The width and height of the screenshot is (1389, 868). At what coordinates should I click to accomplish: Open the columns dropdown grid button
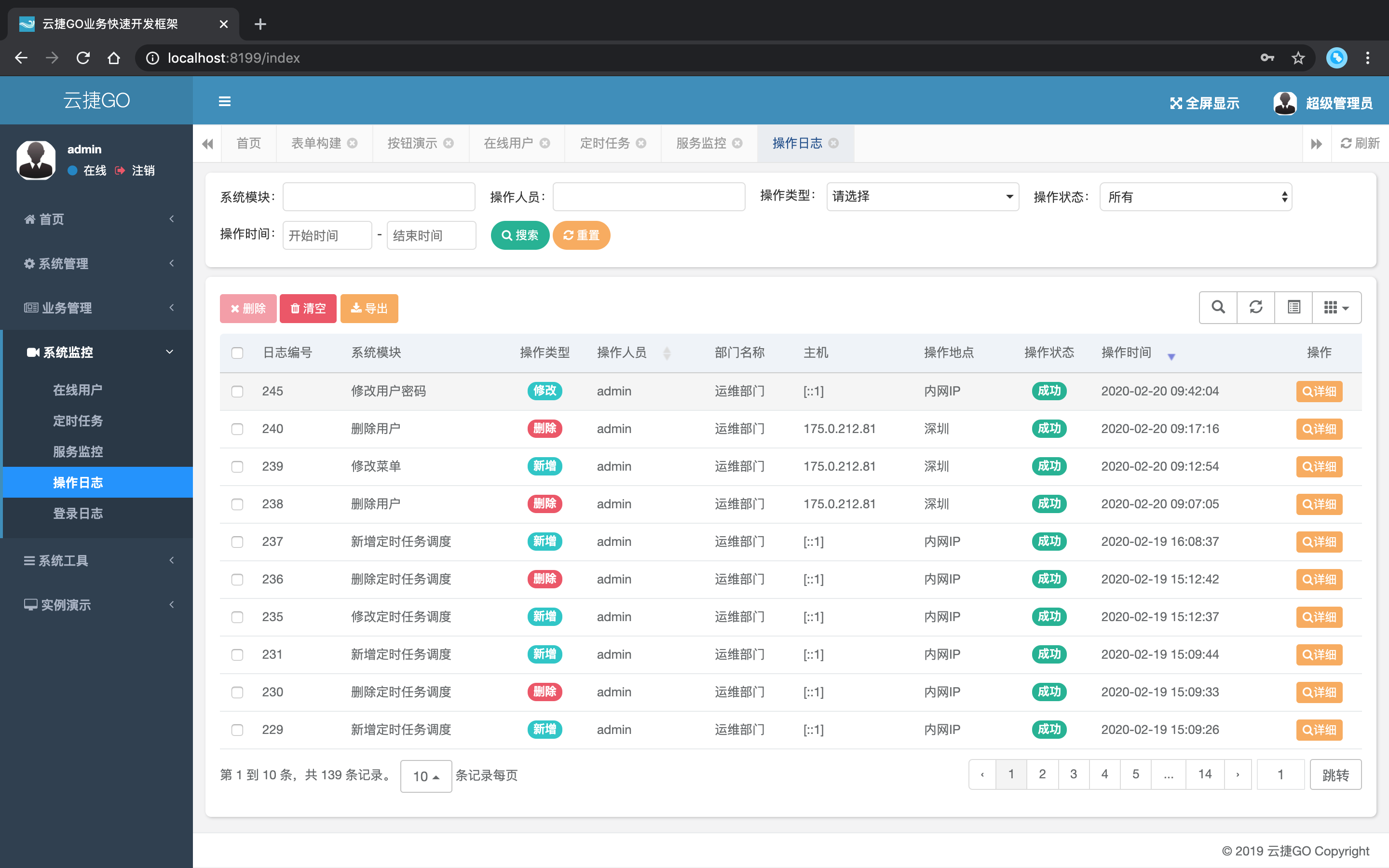coord(1335,307)
